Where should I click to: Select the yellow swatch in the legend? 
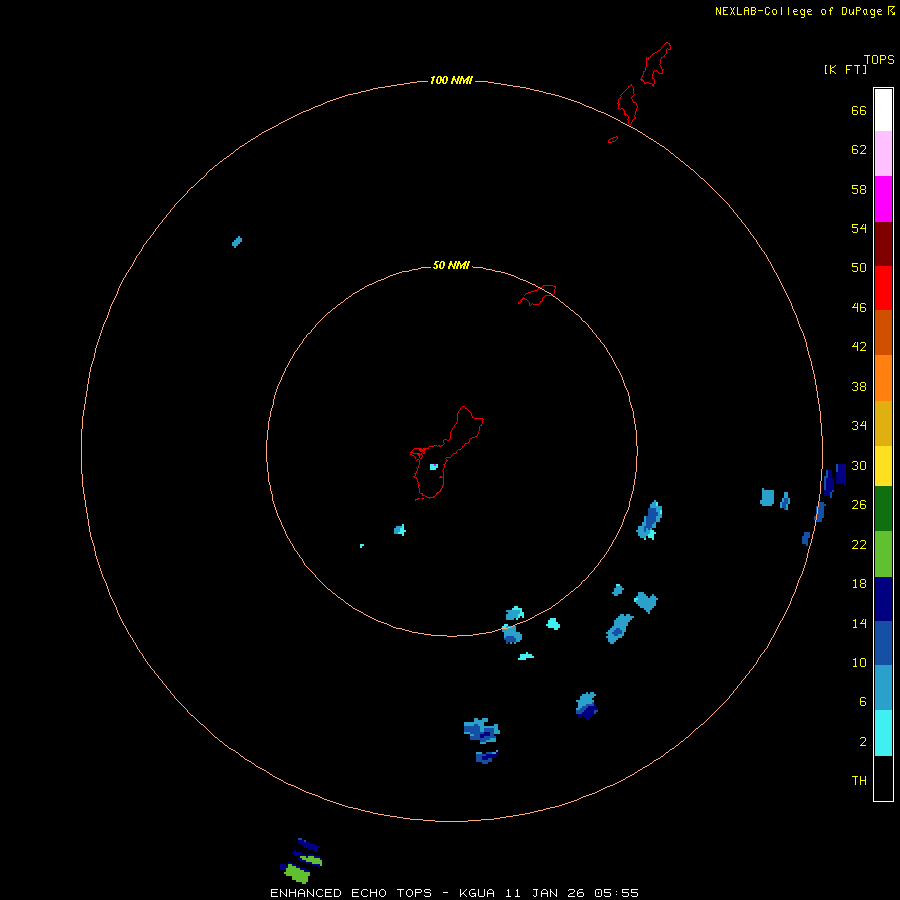pyautogui.click(x=883, y=465)
